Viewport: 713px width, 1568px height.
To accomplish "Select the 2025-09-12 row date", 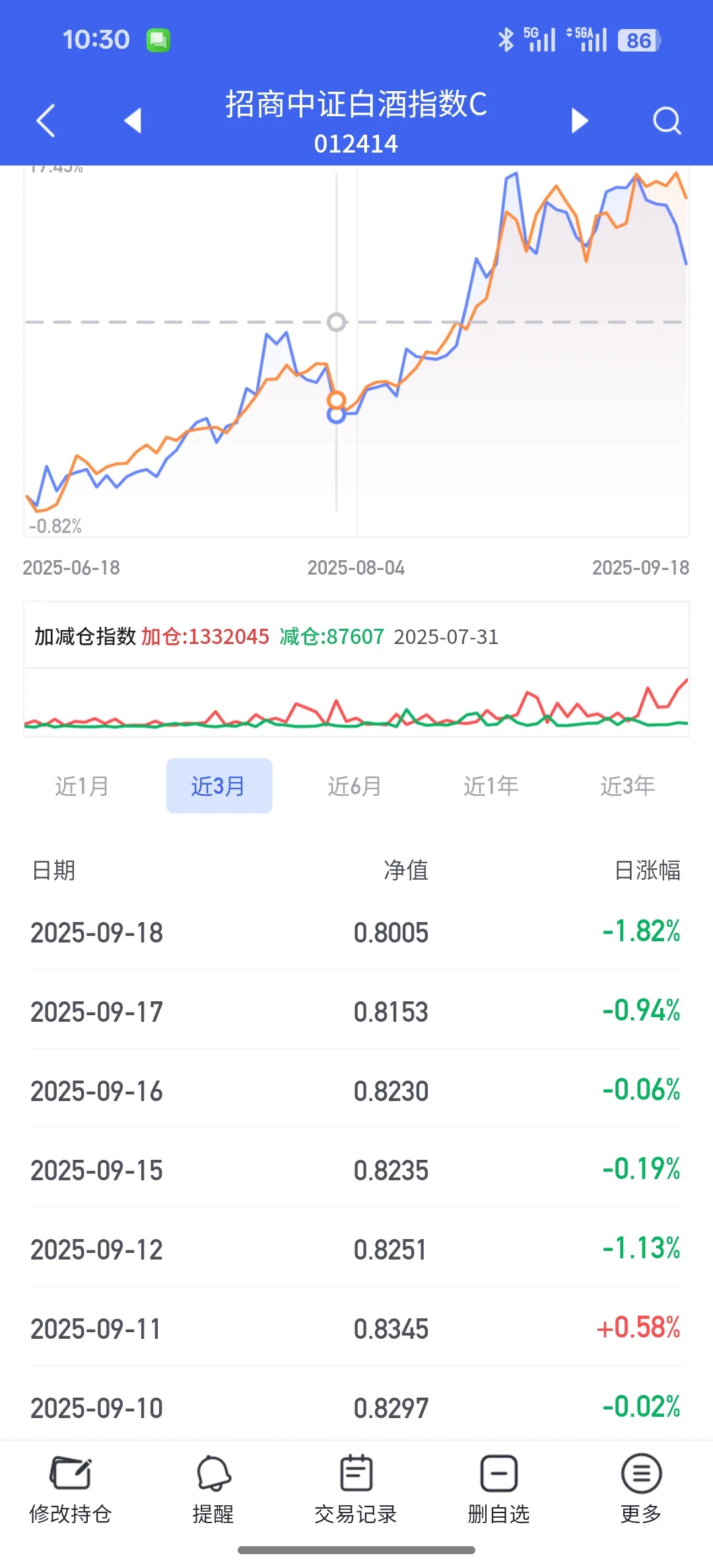I will (97, 1250).
